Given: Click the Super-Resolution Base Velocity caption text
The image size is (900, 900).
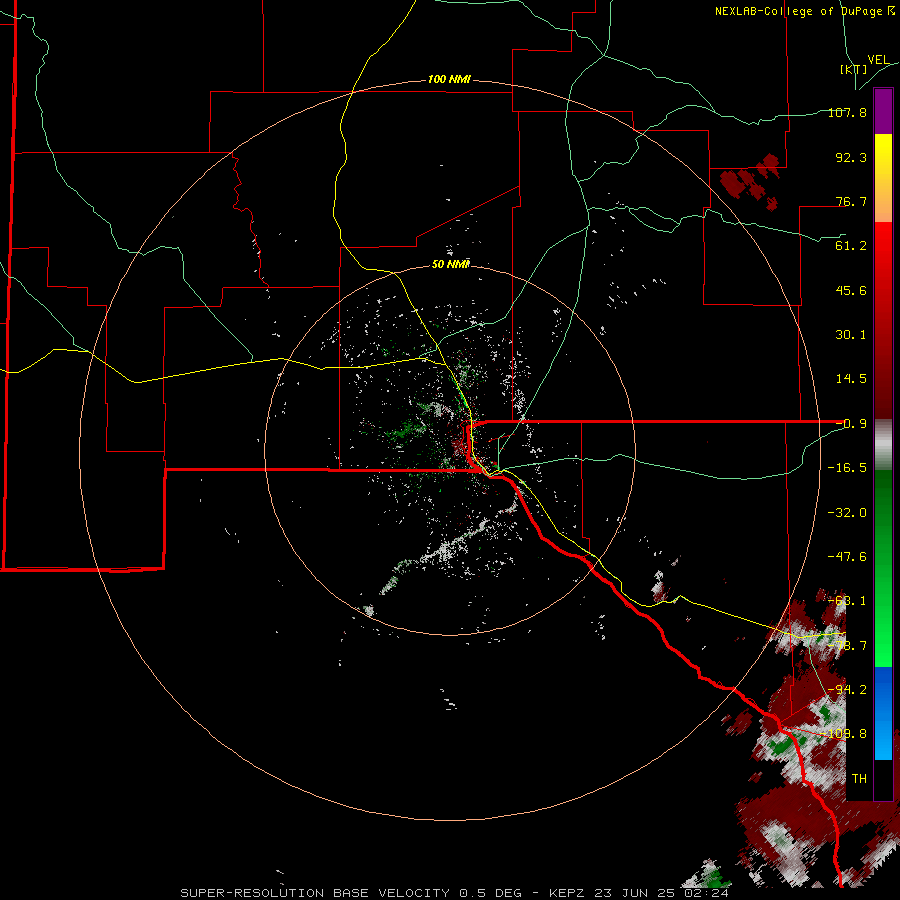Looking at the screenshot, I should (x=455, y=893).
